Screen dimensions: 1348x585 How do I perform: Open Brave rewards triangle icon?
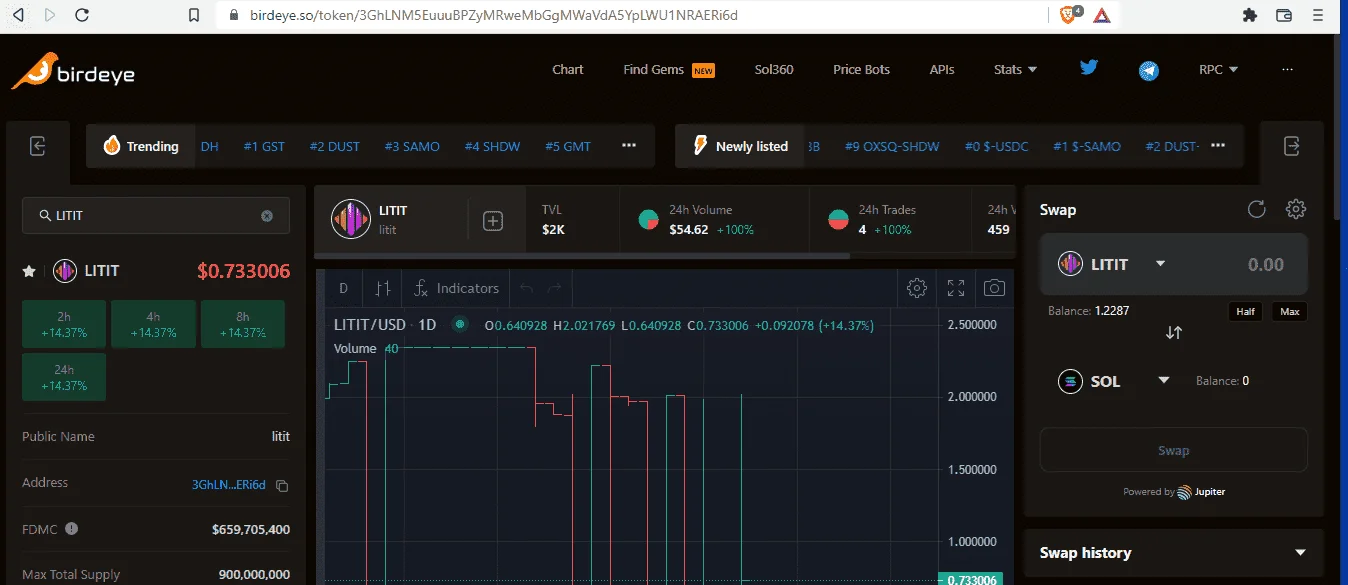pyautogui.click(x=1101, y=15)
